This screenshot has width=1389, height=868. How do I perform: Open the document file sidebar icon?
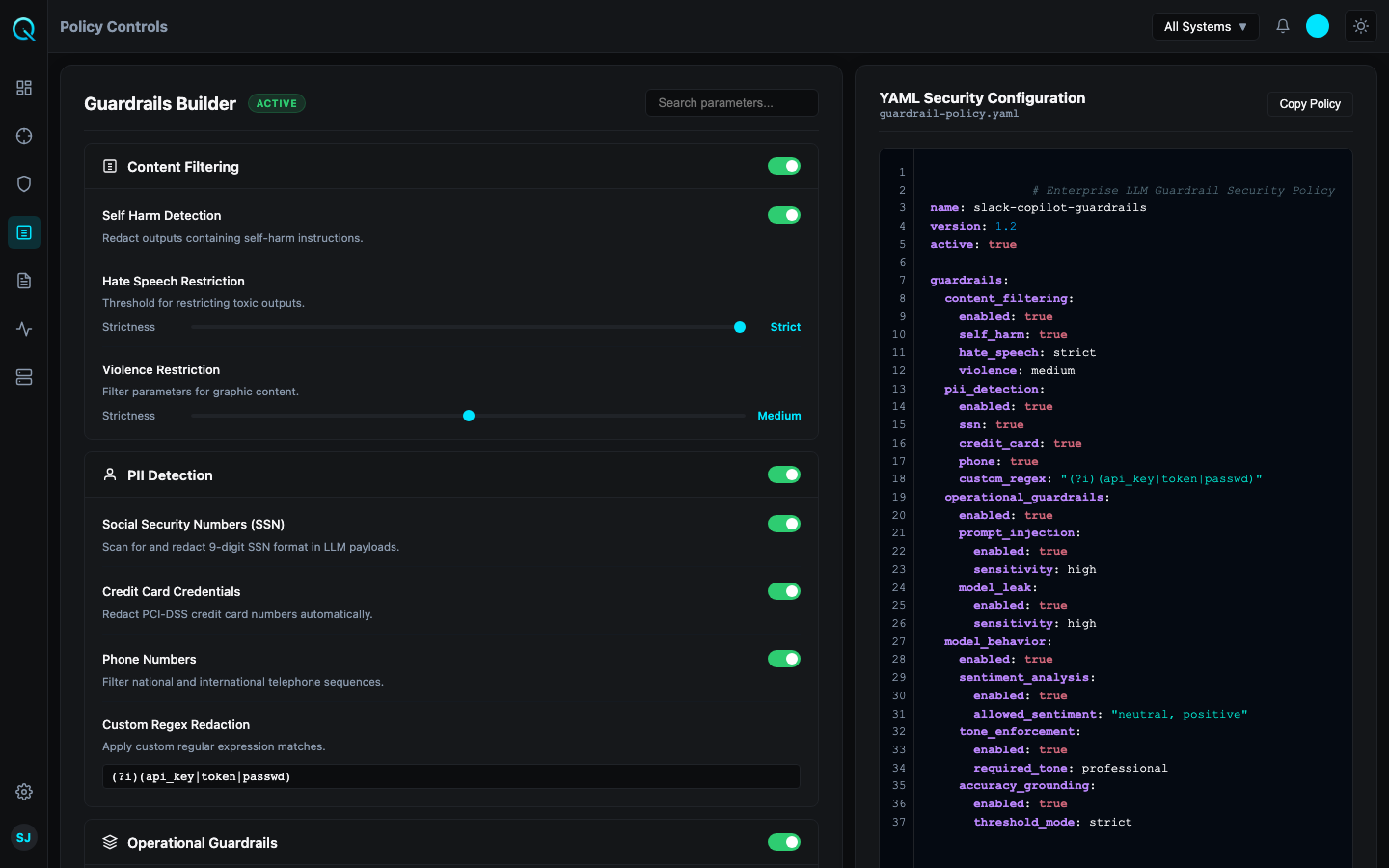[24, 281]
